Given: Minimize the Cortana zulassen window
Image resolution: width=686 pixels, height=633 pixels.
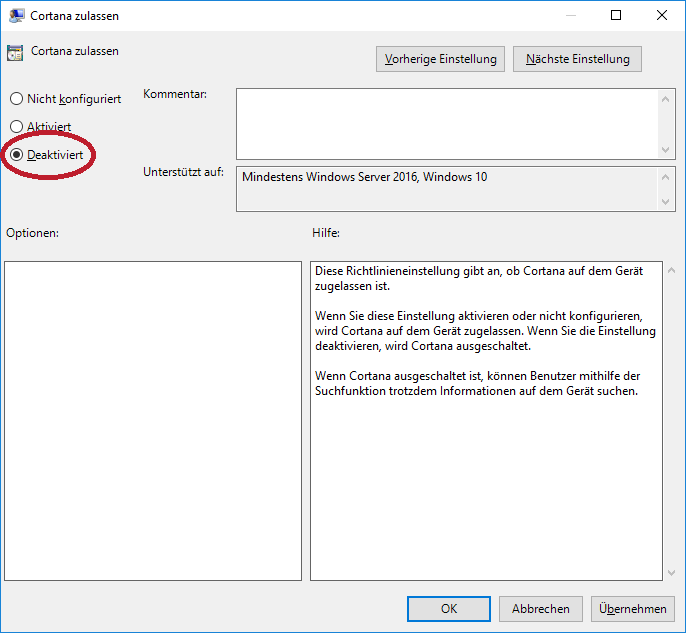Looking at the screenshot, I should coord(570,15).
